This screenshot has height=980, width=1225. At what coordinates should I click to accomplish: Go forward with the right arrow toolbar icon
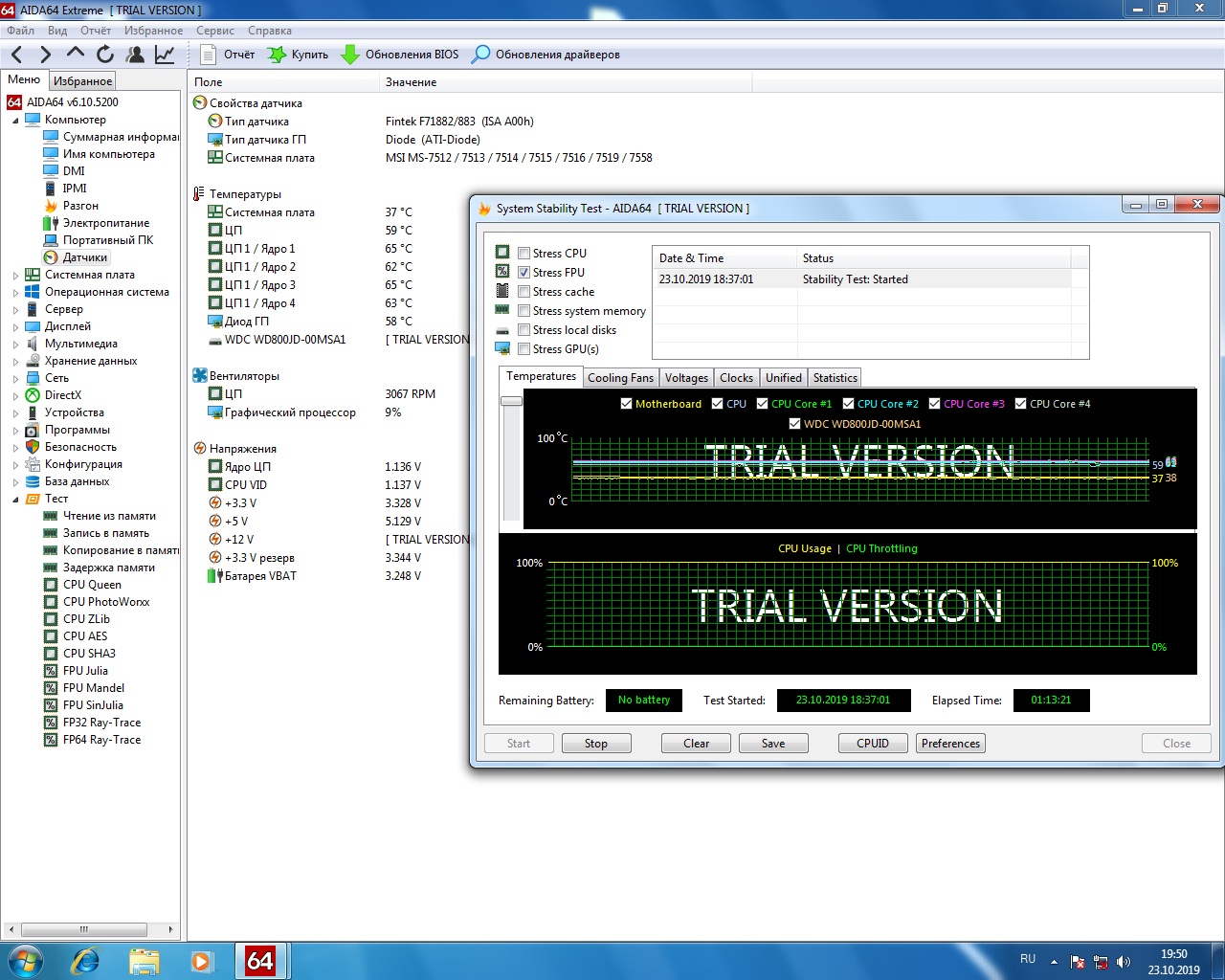45,55
